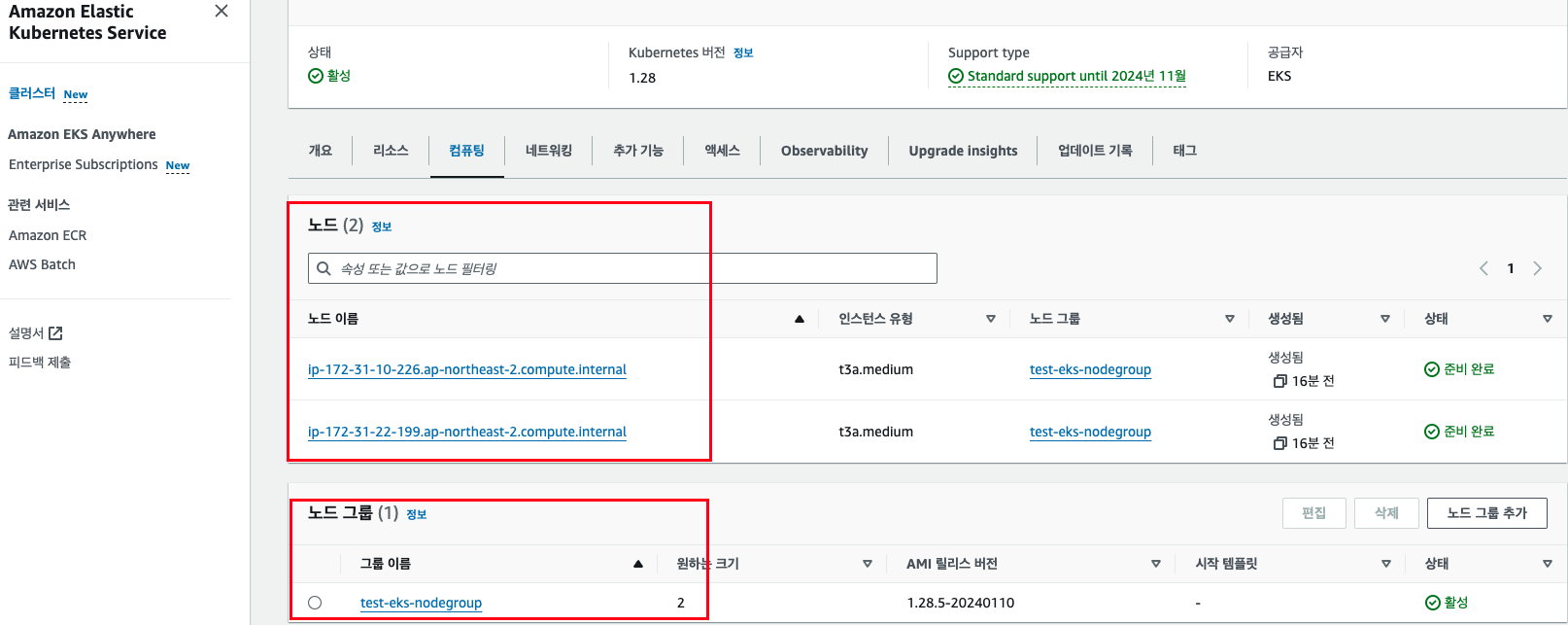
Task: Switch to the 리소스 tab
Action: [391, 151]
